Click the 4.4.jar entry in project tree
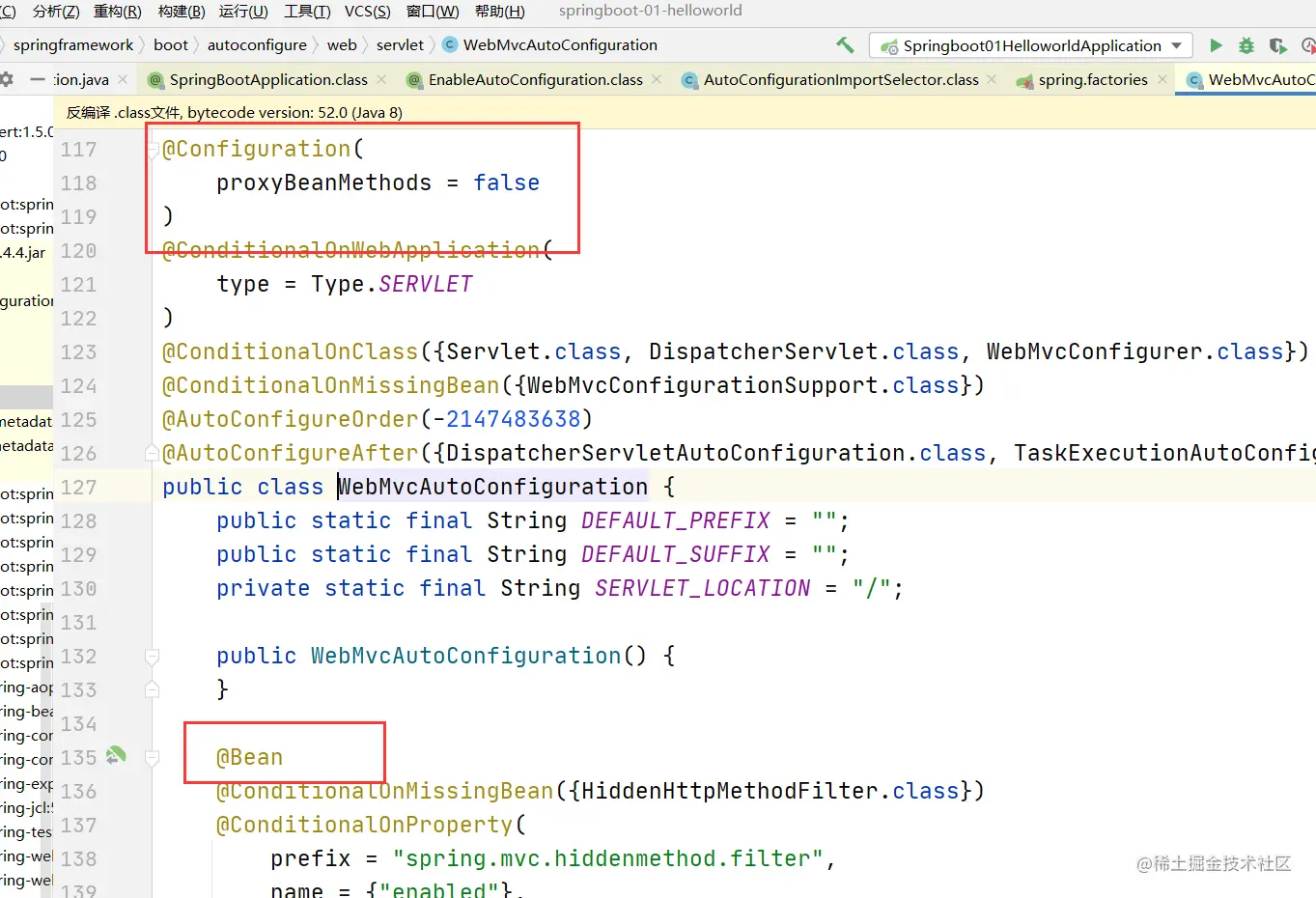The image size is (1316, 898). click(x=24, y=253)
